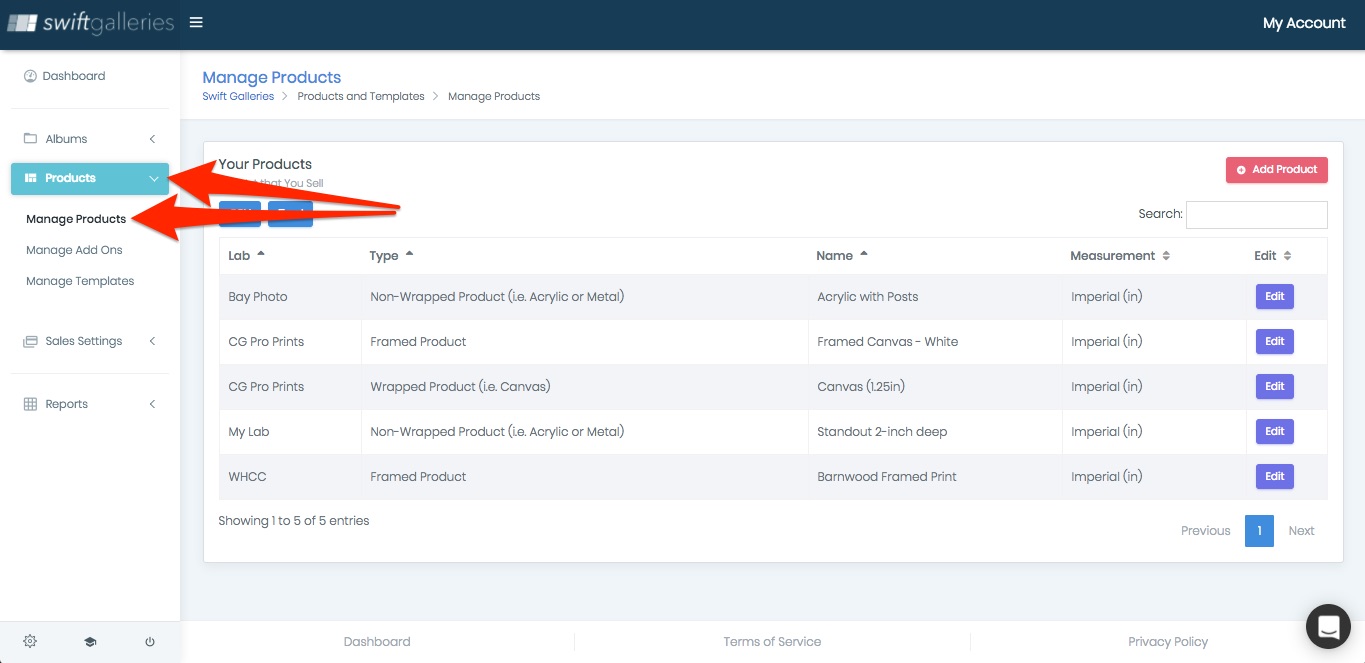This screenshot has height=663, width=1365.
Task: Open the live chat bubble
Action: 1328,627
